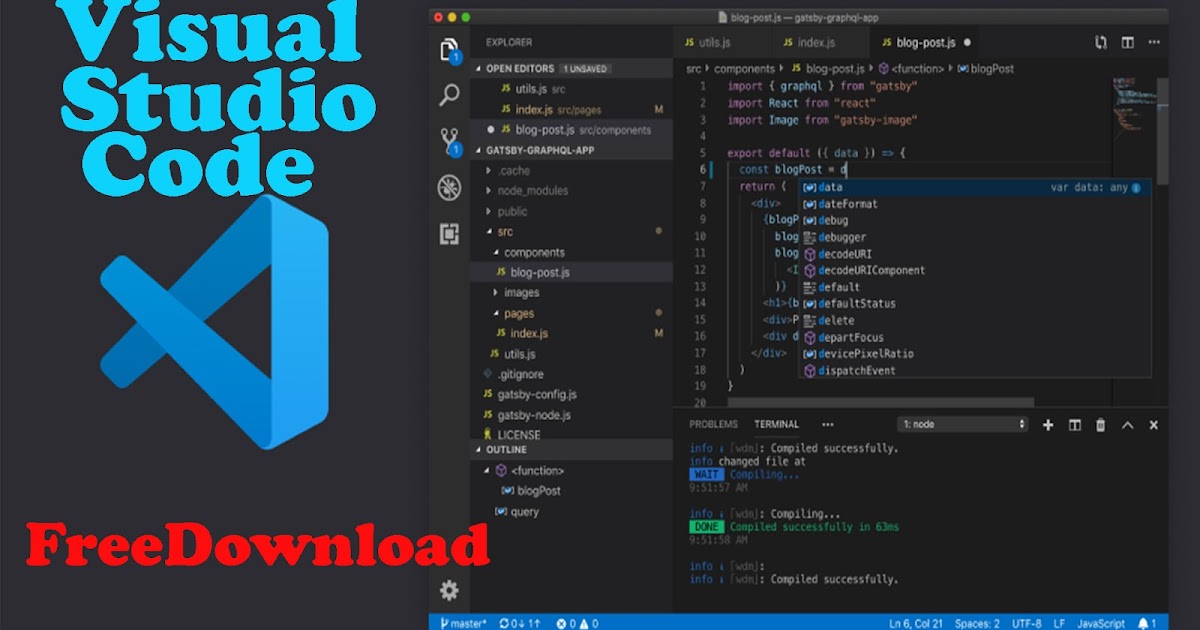
Task: Kill the terminal with the trash icon
Action: click(x=1100, y=424)
